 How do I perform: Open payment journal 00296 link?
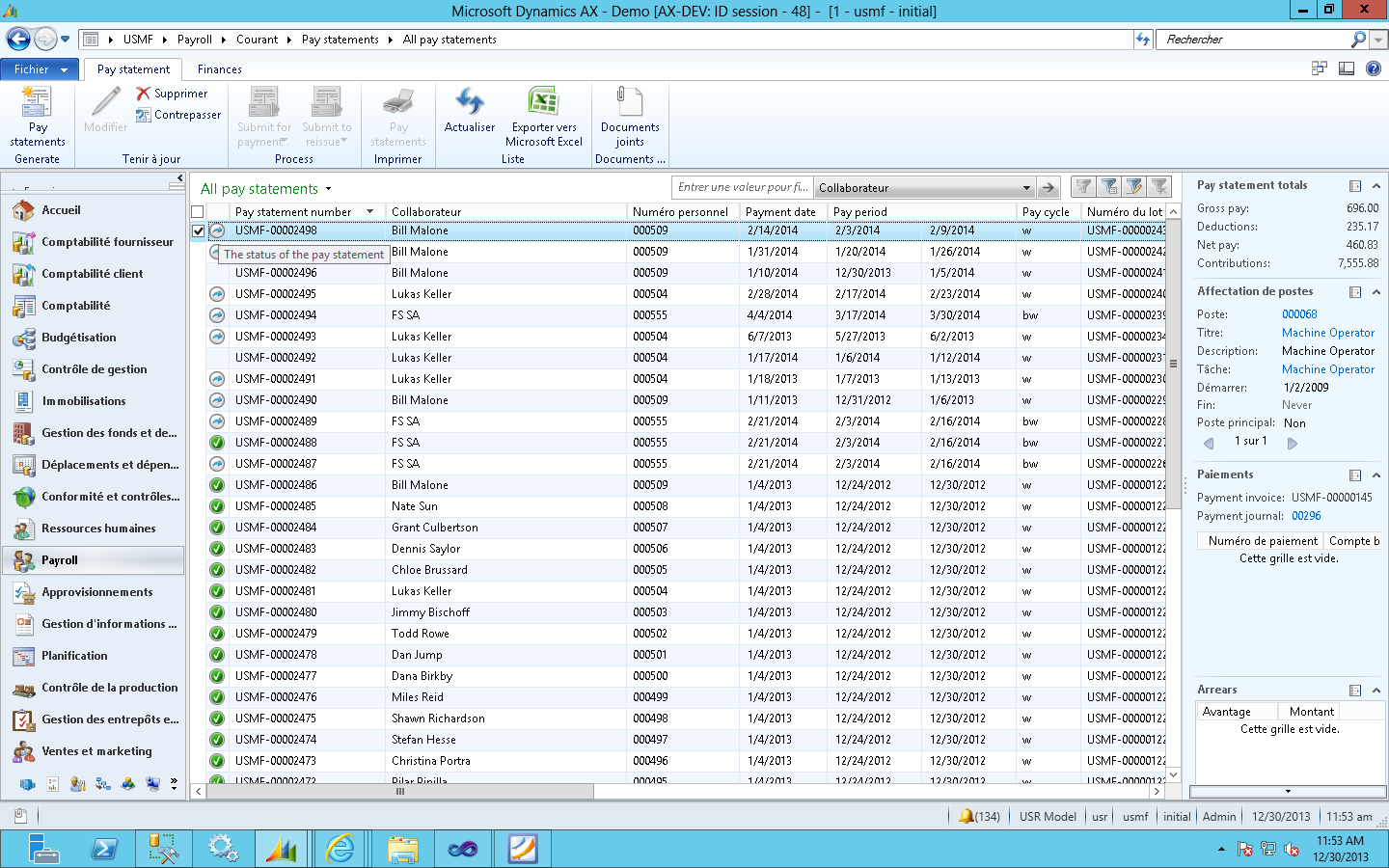[x=1306, y=516]
